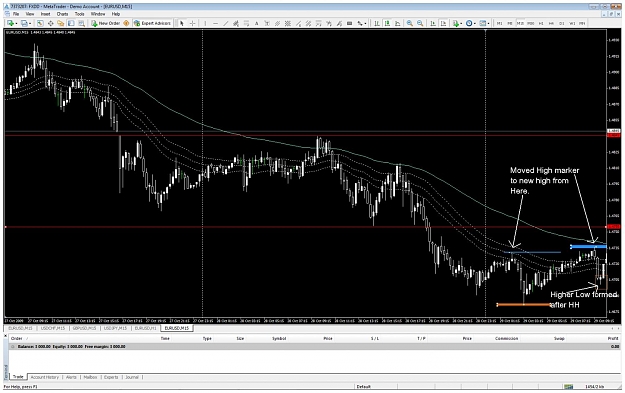Select the W1 timeframe button
Screen dimensions: 625x393
pos(572,24)
